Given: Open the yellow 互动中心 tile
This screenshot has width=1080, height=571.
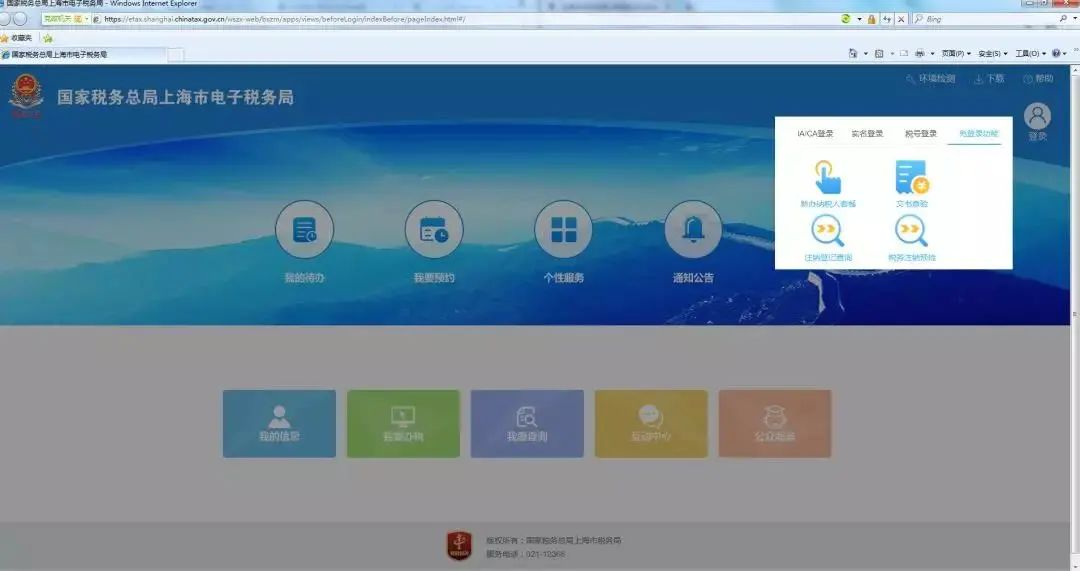Looking at the screenshot, I should coord(651,424).
